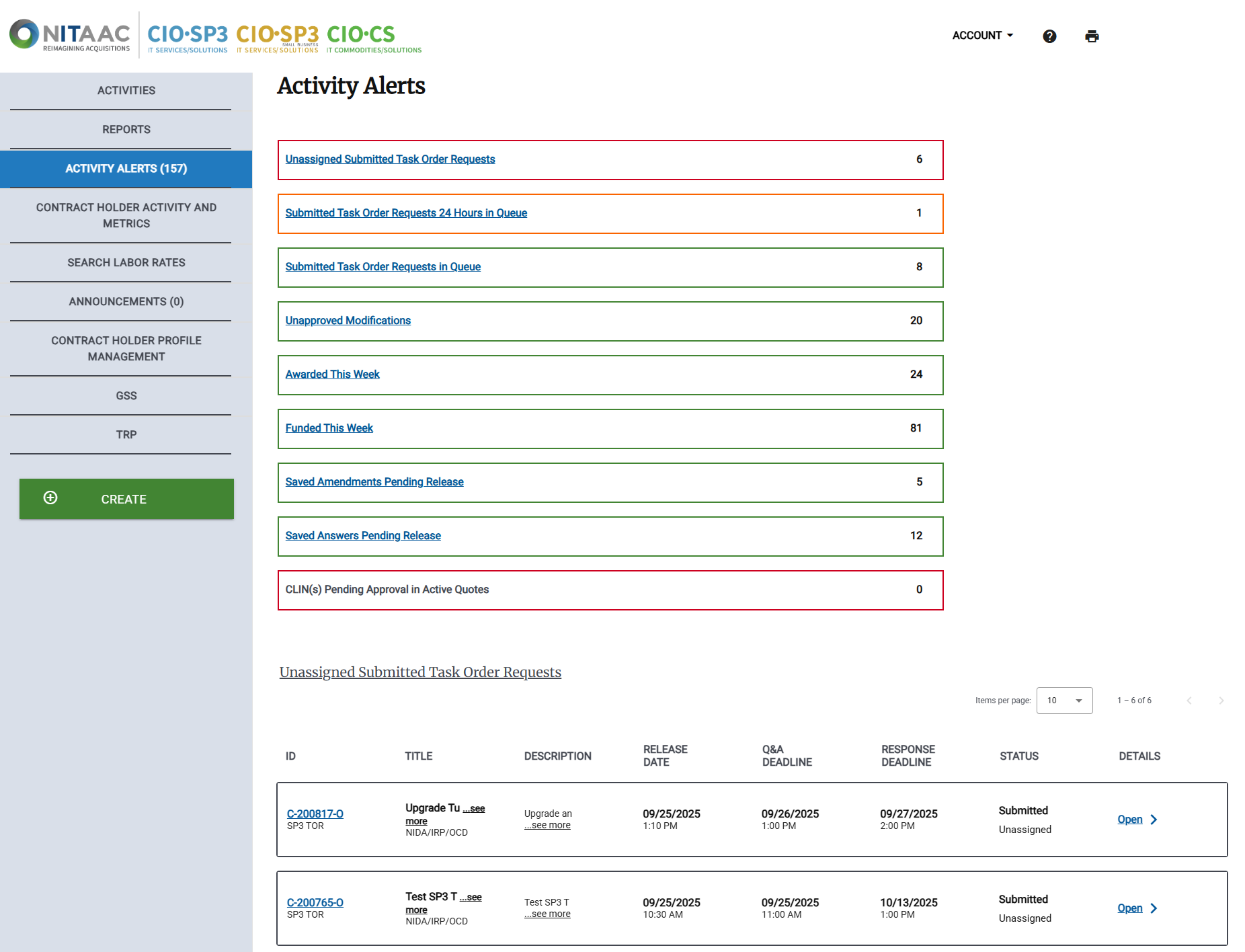Image resolution: width=1245 pixels, height=952 pixels.
Task: Open the Account dropdown
Action: click(x=982, y=35)
